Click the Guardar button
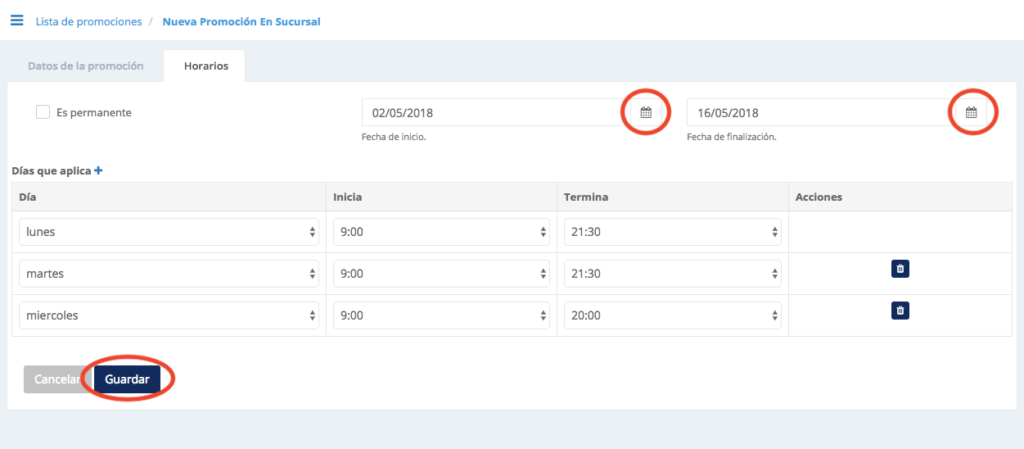1024x449 pixels. click(x=127, y=379)
